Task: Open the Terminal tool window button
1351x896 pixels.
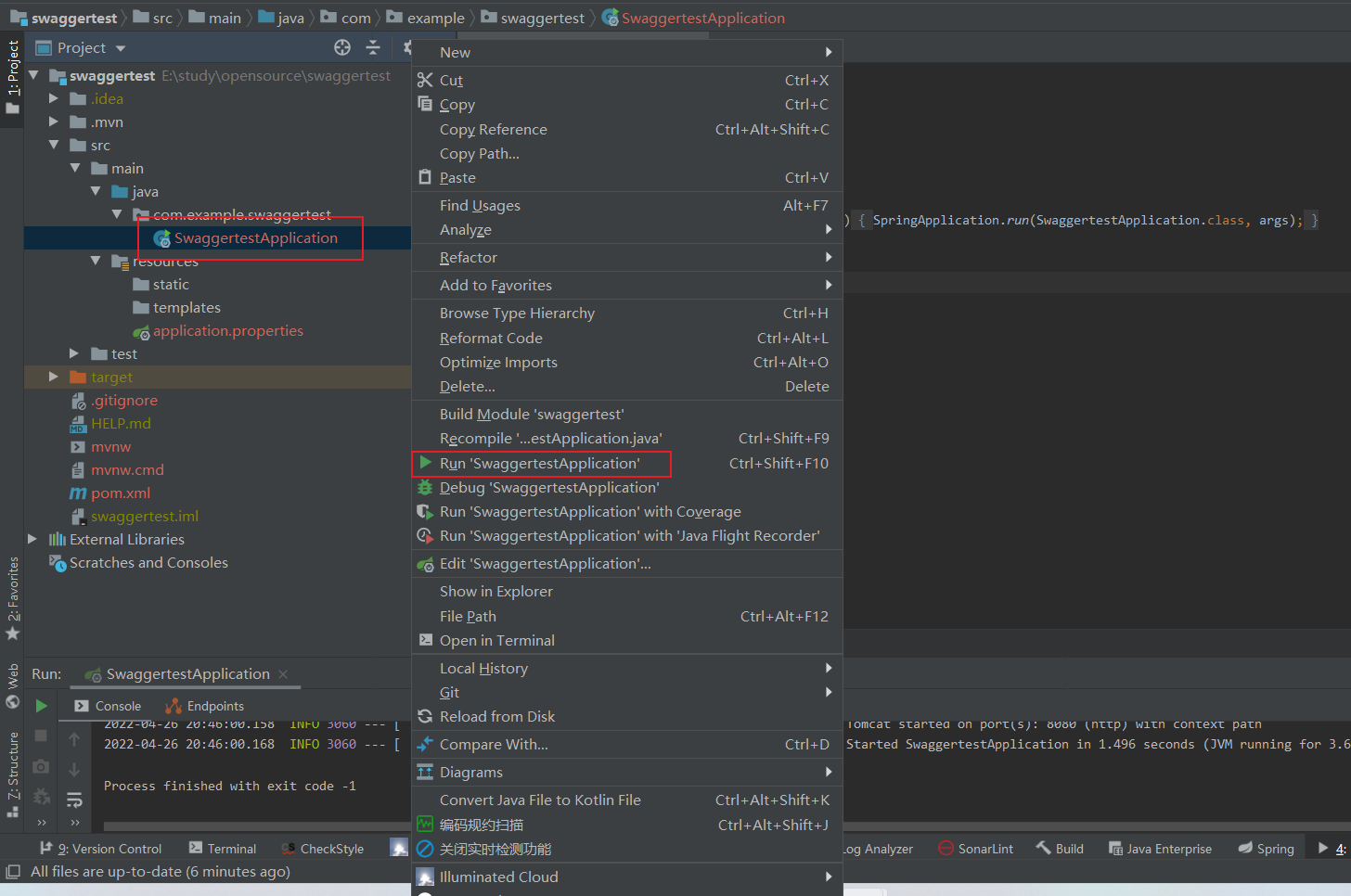Action: tap(223, 848)
